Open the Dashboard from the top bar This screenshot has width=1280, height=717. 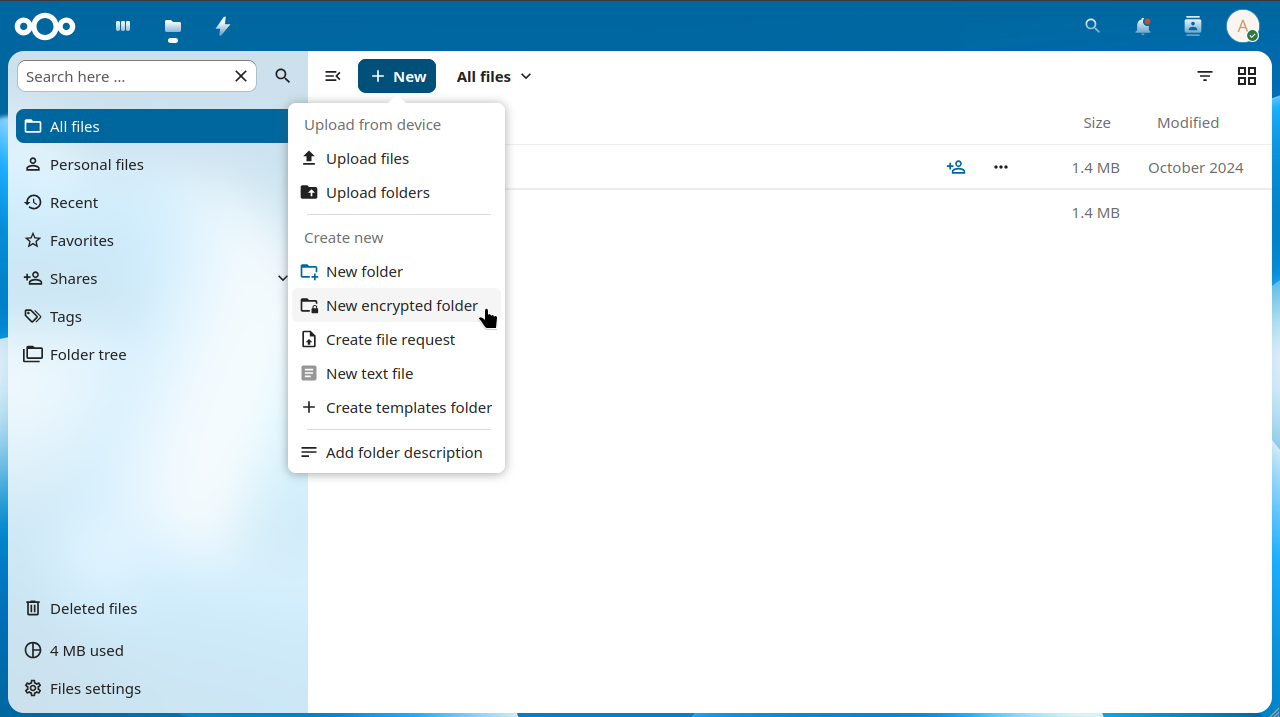point(122,26)
